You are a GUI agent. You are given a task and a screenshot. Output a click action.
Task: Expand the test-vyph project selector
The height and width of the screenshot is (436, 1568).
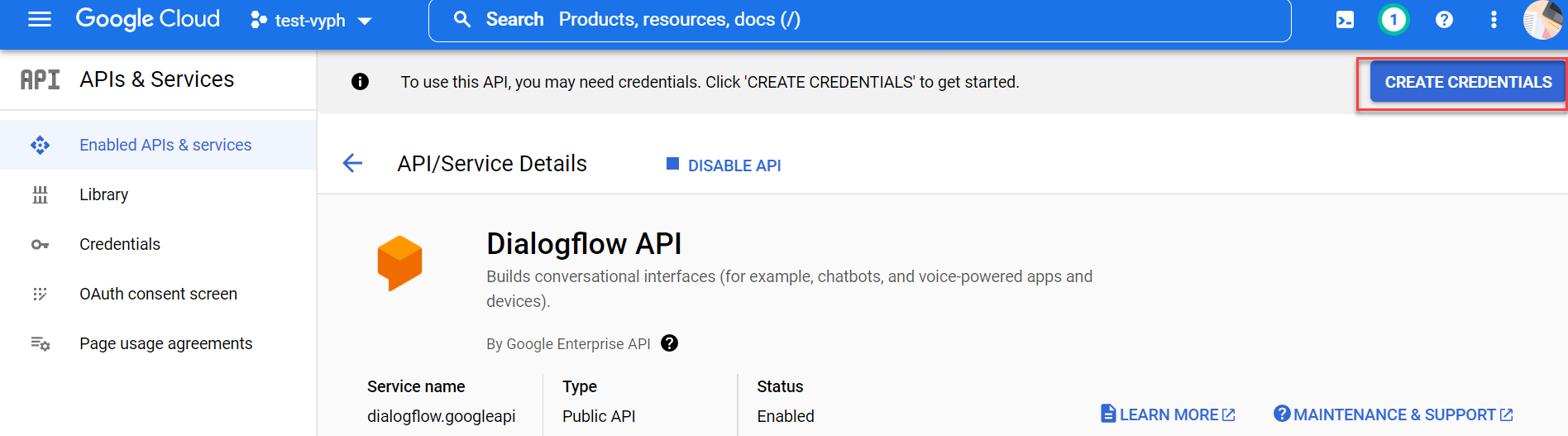click(311, 21)
